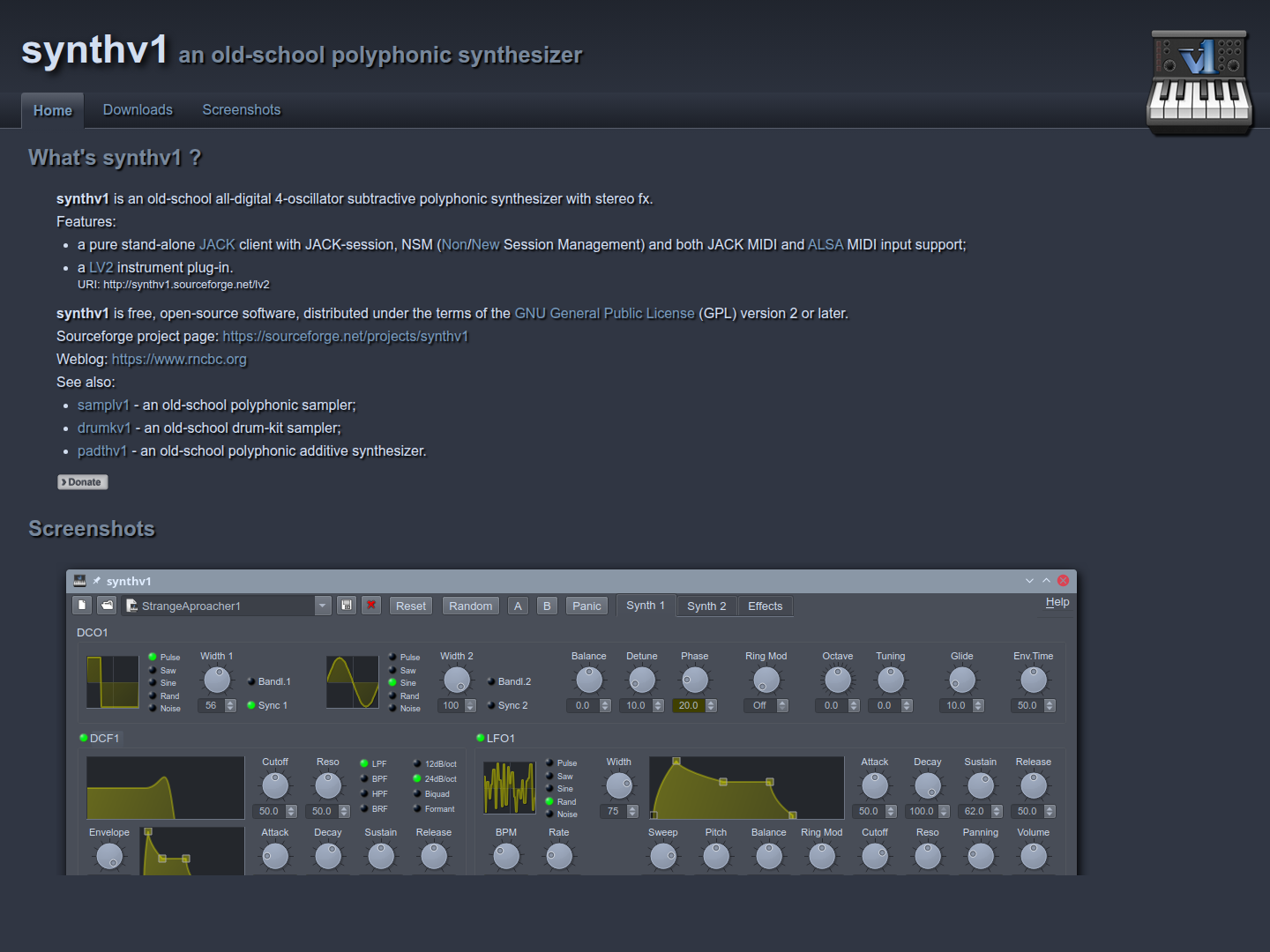Viewport: 1270px width, 952px height.
Task: Click the Reset button
Action: [411, 606]
